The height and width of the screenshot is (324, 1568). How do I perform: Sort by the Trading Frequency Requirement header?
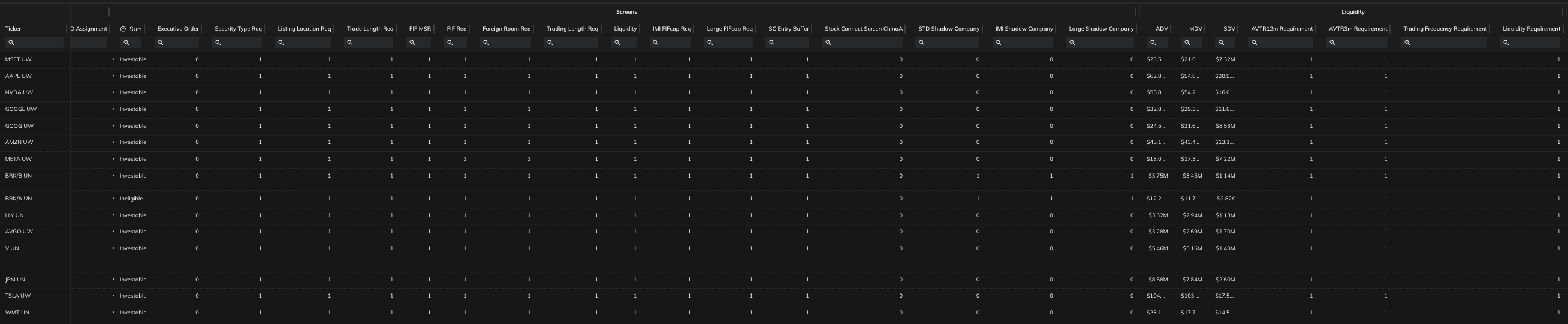[x=1445, y=29]
